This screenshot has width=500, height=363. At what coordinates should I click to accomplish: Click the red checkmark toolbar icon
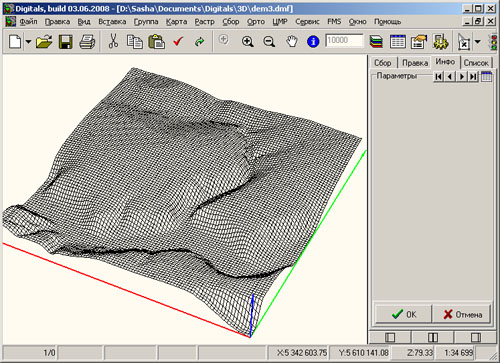tap(178, 42)
